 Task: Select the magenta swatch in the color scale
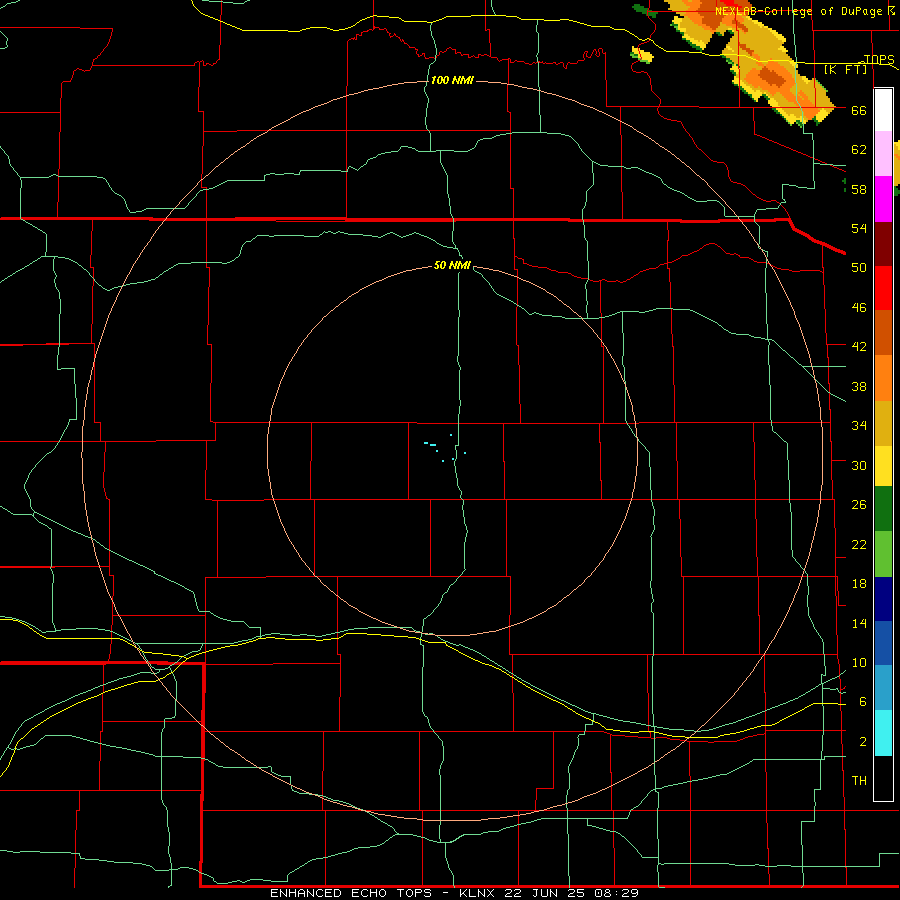coord(883,199)
